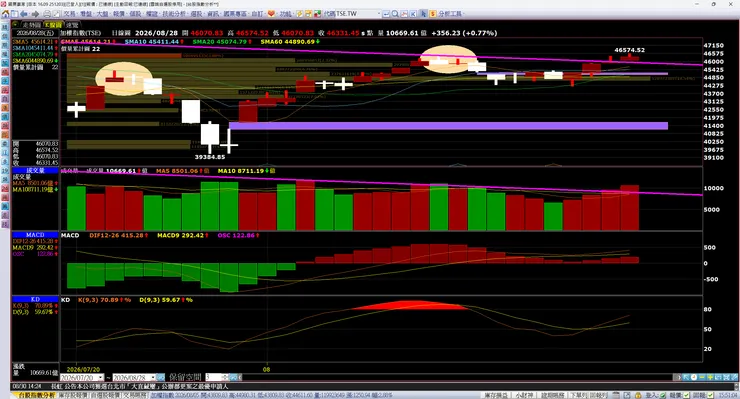Zoom out chart with yellow minus icon

coord(702,377)
